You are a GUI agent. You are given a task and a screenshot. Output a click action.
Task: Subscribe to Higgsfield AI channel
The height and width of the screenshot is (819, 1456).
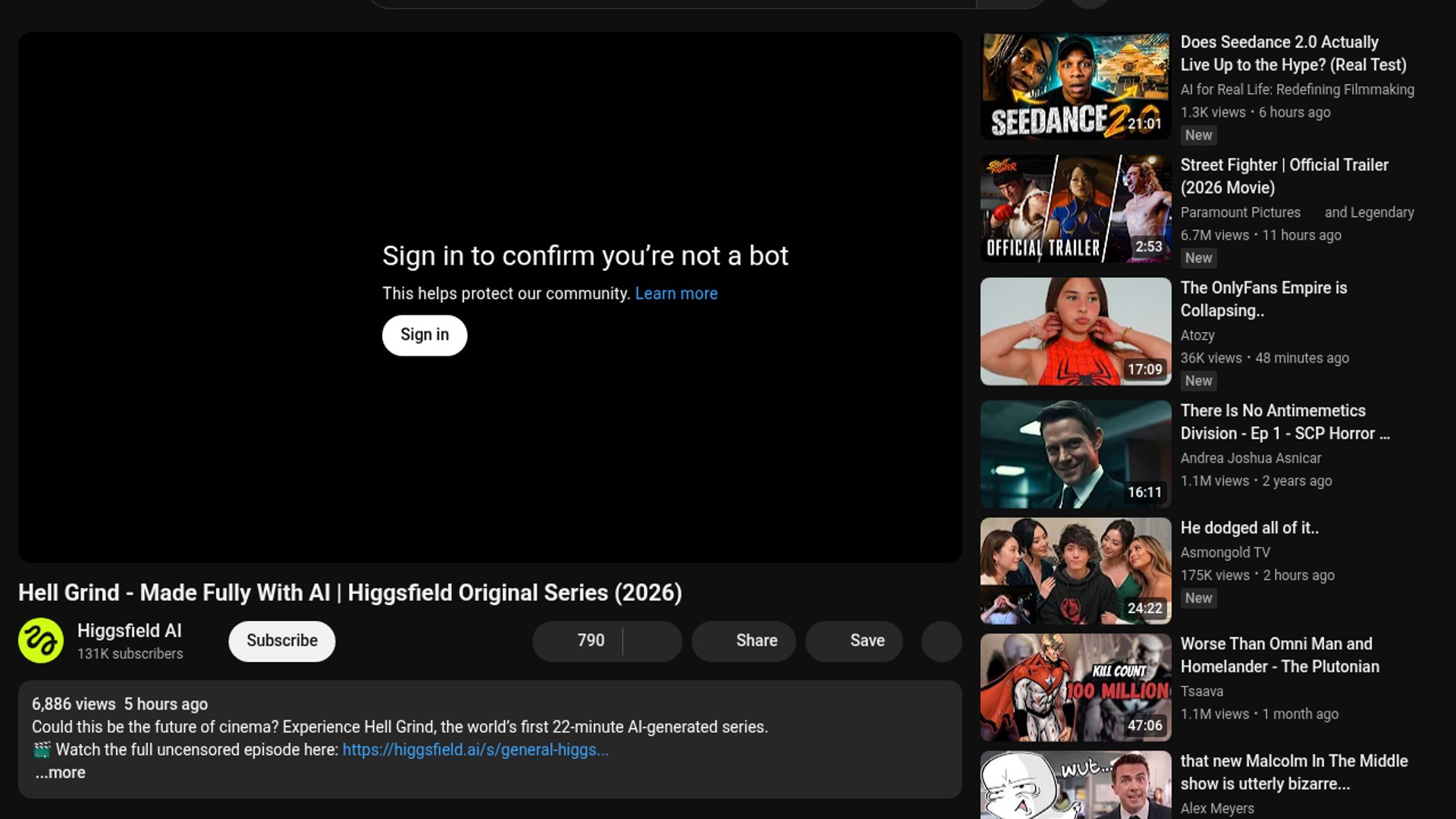point(281,641)
